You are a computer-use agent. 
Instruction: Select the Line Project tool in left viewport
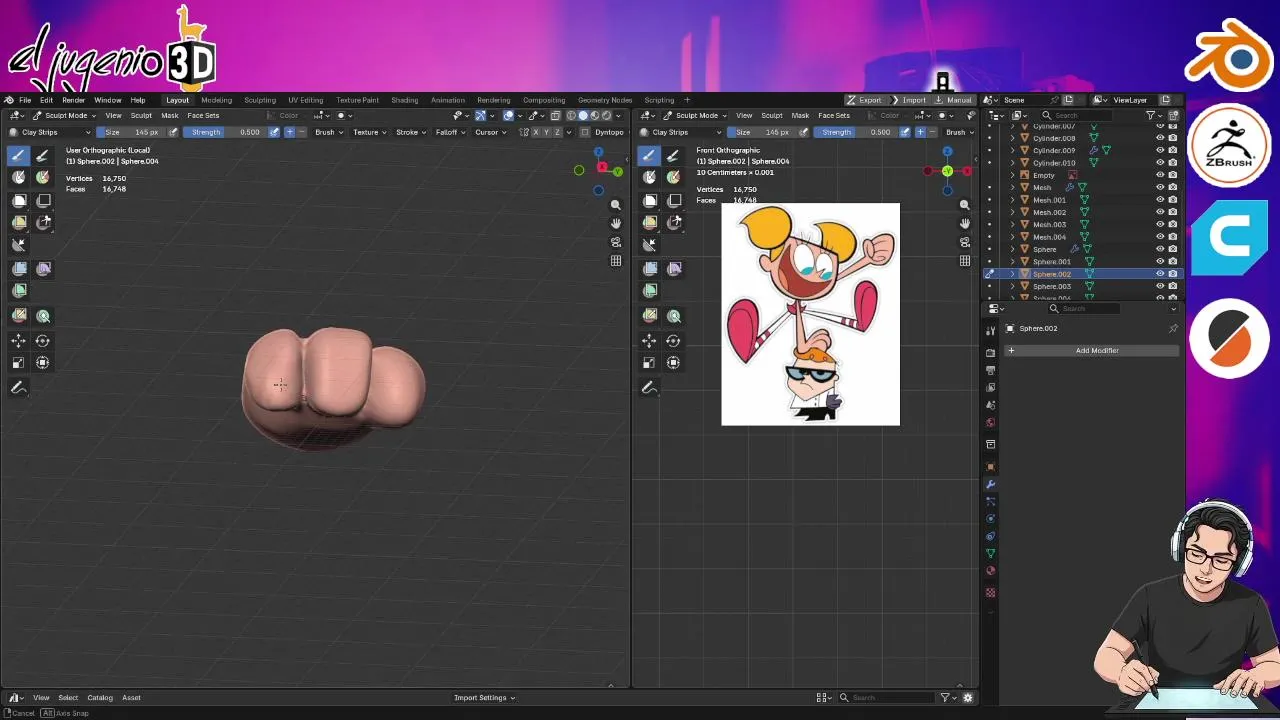coord(19,244)
